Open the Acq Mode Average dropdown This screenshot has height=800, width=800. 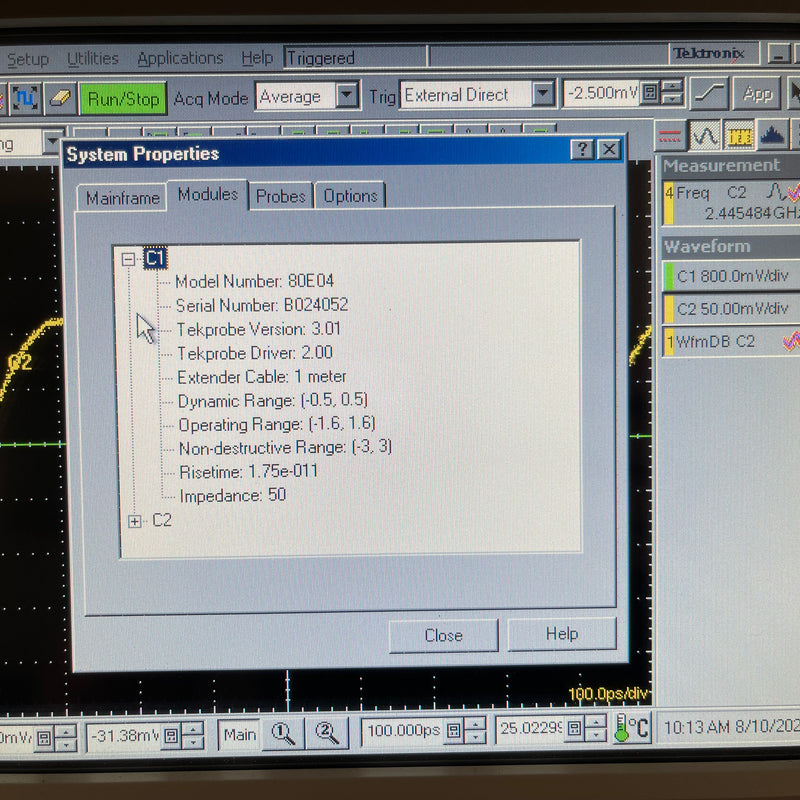coord(347,95)
